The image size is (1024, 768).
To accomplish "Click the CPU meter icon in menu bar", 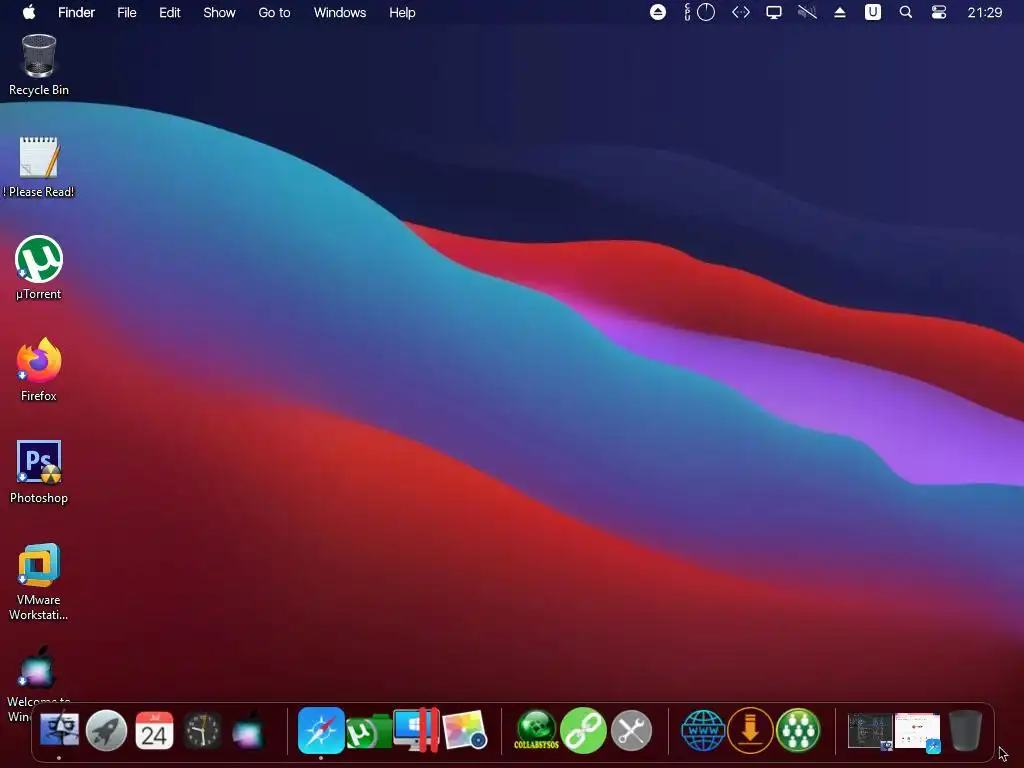I will click(x=699, y=12).
